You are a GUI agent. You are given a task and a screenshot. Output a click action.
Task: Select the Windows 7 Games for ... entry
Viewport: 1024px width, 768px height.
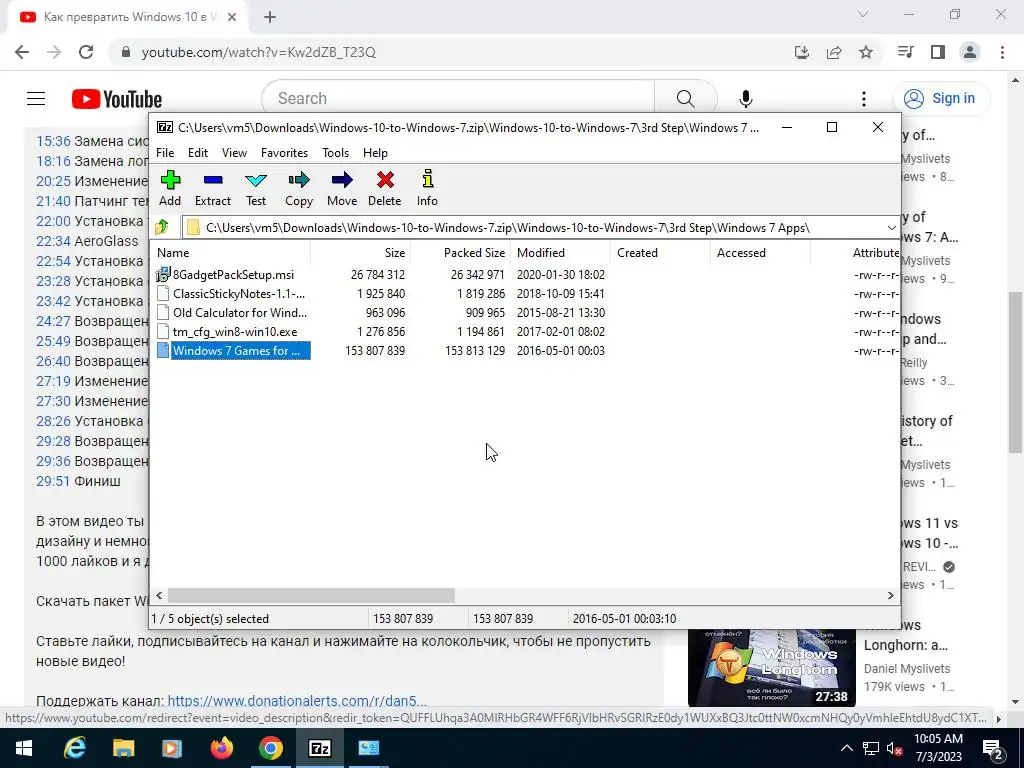click(236, 351)
